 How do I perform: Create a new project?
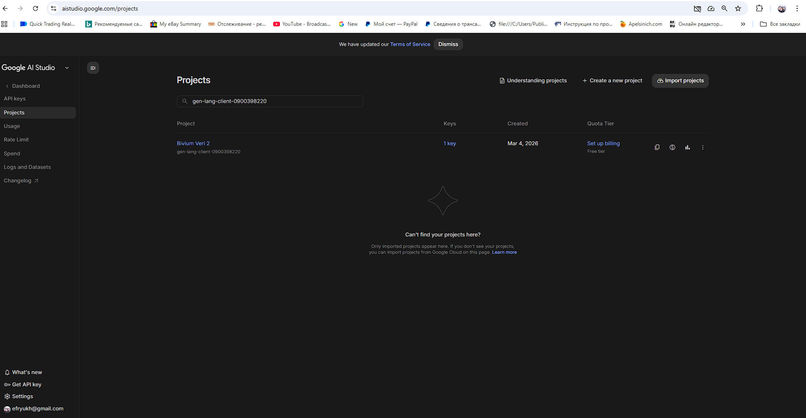tap(612, 81)
